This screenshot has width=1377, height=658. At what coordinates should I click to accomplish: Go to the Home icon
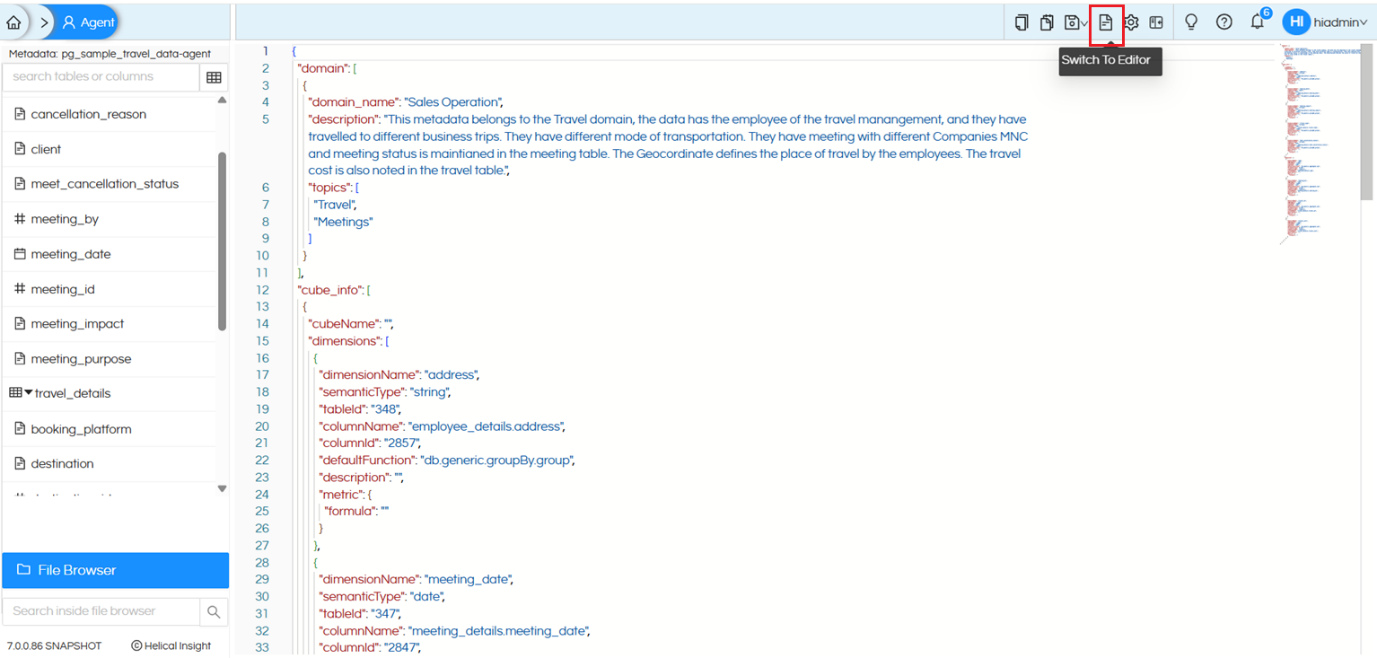[14, 22]
